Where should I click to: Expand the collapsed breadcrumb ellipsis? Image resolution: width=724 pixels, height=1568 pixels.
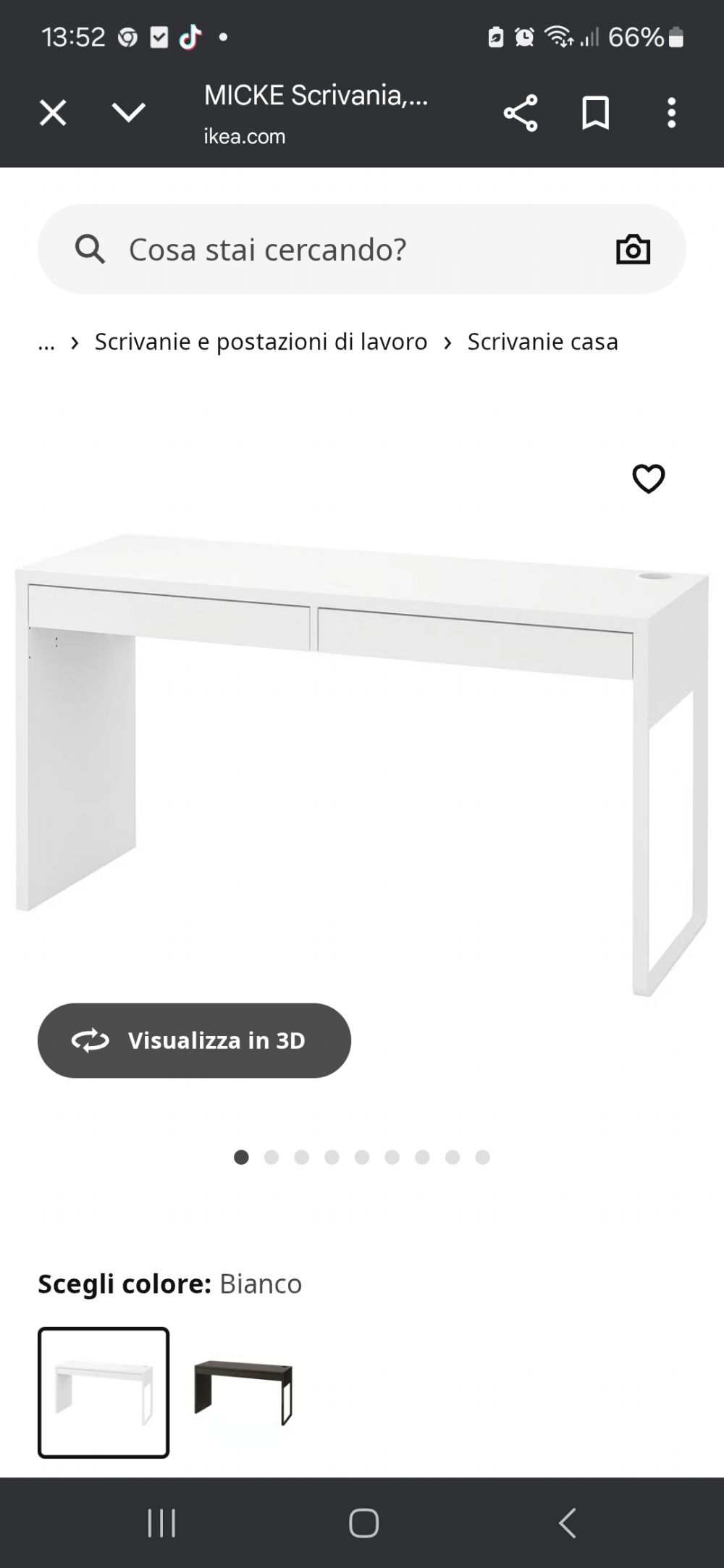coord(46,342)
